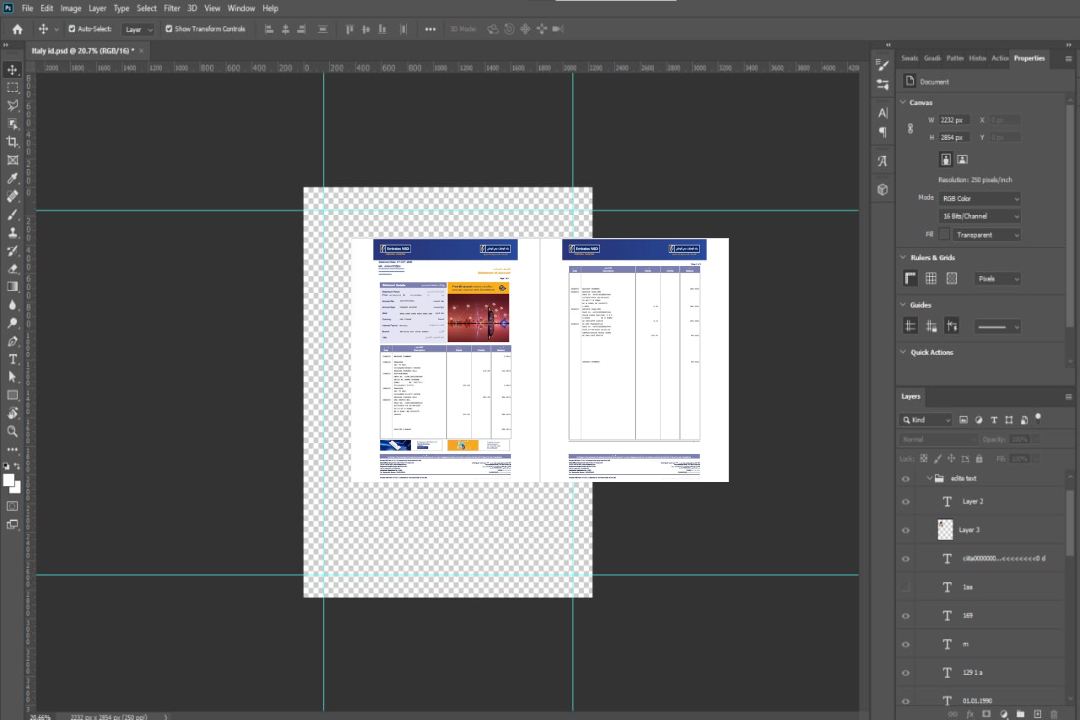Image resolution: width=1080 pixels, height=720 pixels.
Task: Open the Mode RGB Color dropdown
Action: 979,198
